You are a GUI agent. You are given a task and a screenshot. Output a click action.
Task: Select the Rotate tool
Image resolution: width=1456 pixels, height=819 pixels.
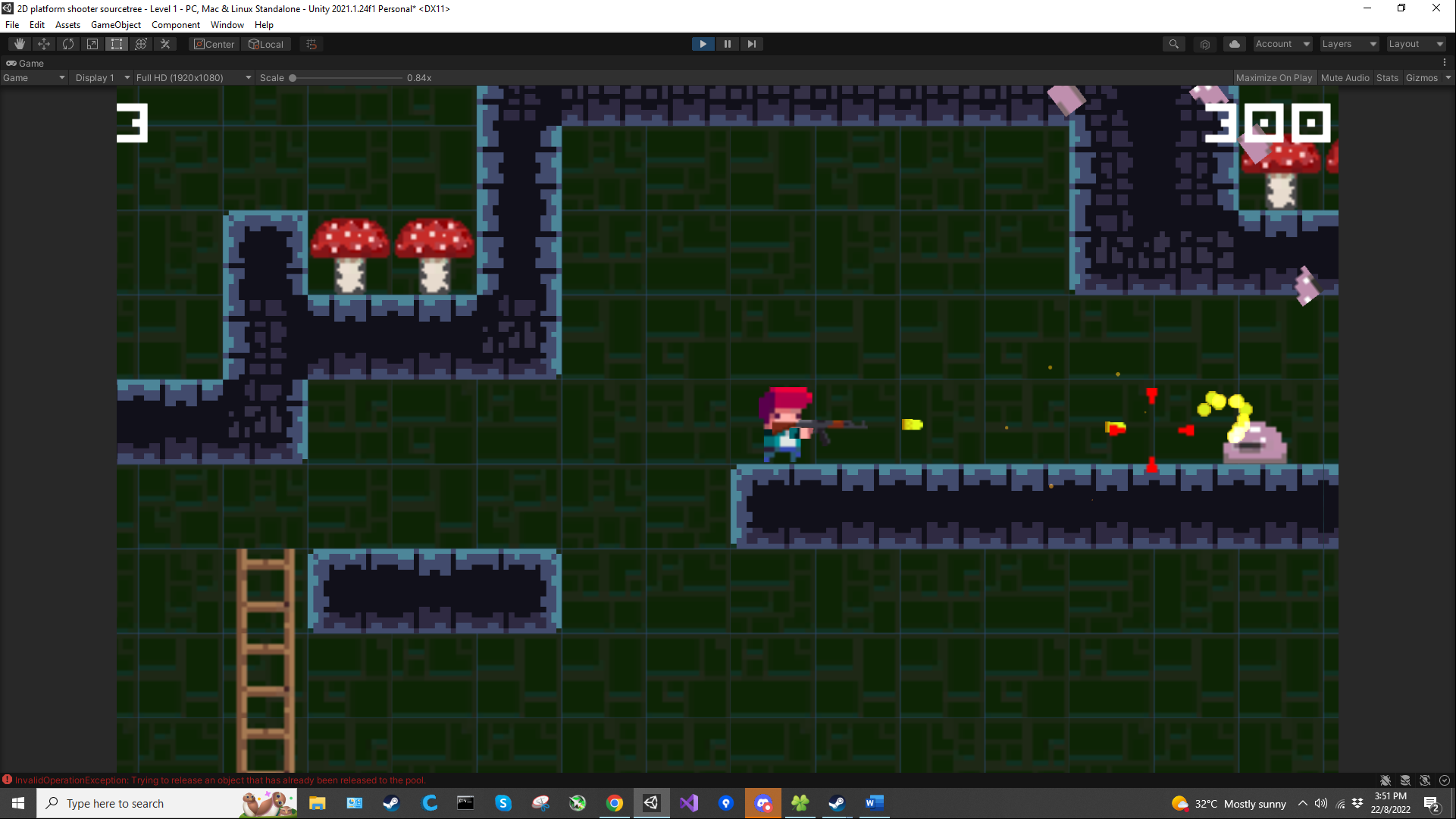(68, 44)
